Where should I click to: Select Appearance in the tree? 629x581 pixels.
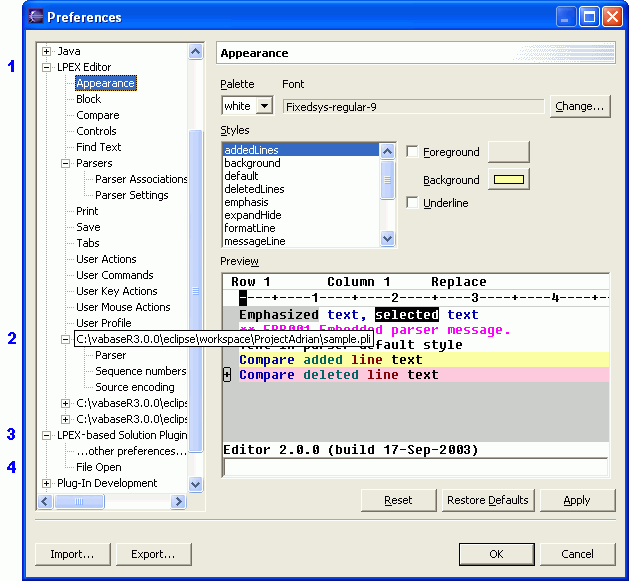pos(106,83)
